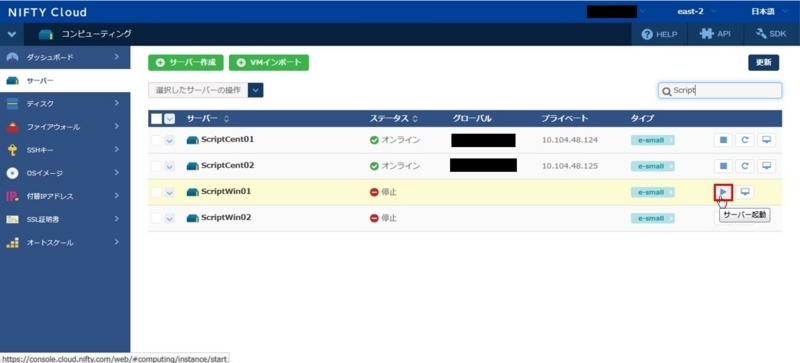Open console for ScriptWin01

pyautogui.click(x=745, y=192)
